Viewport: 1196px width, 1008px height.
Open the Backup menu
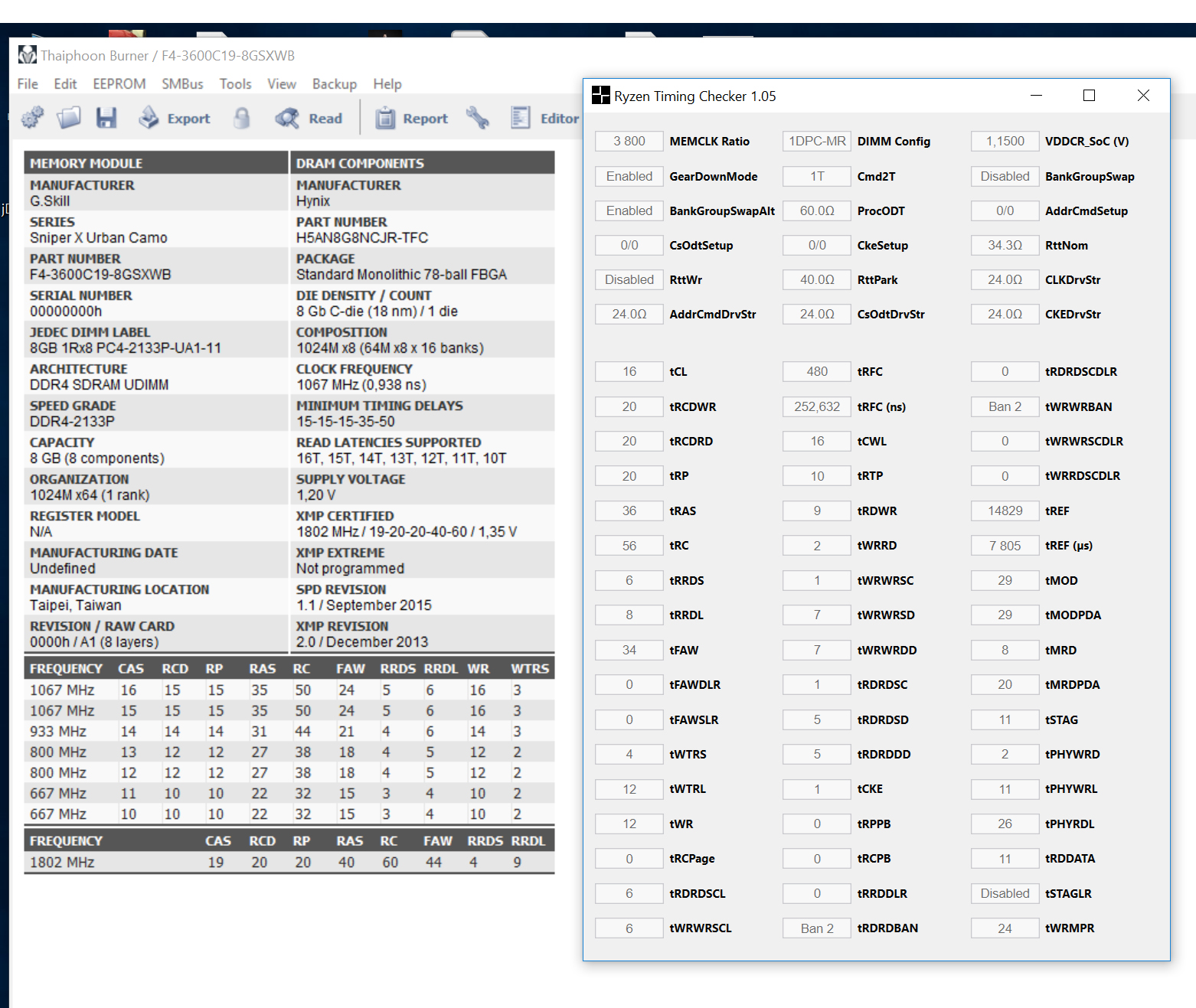point(335,84)
